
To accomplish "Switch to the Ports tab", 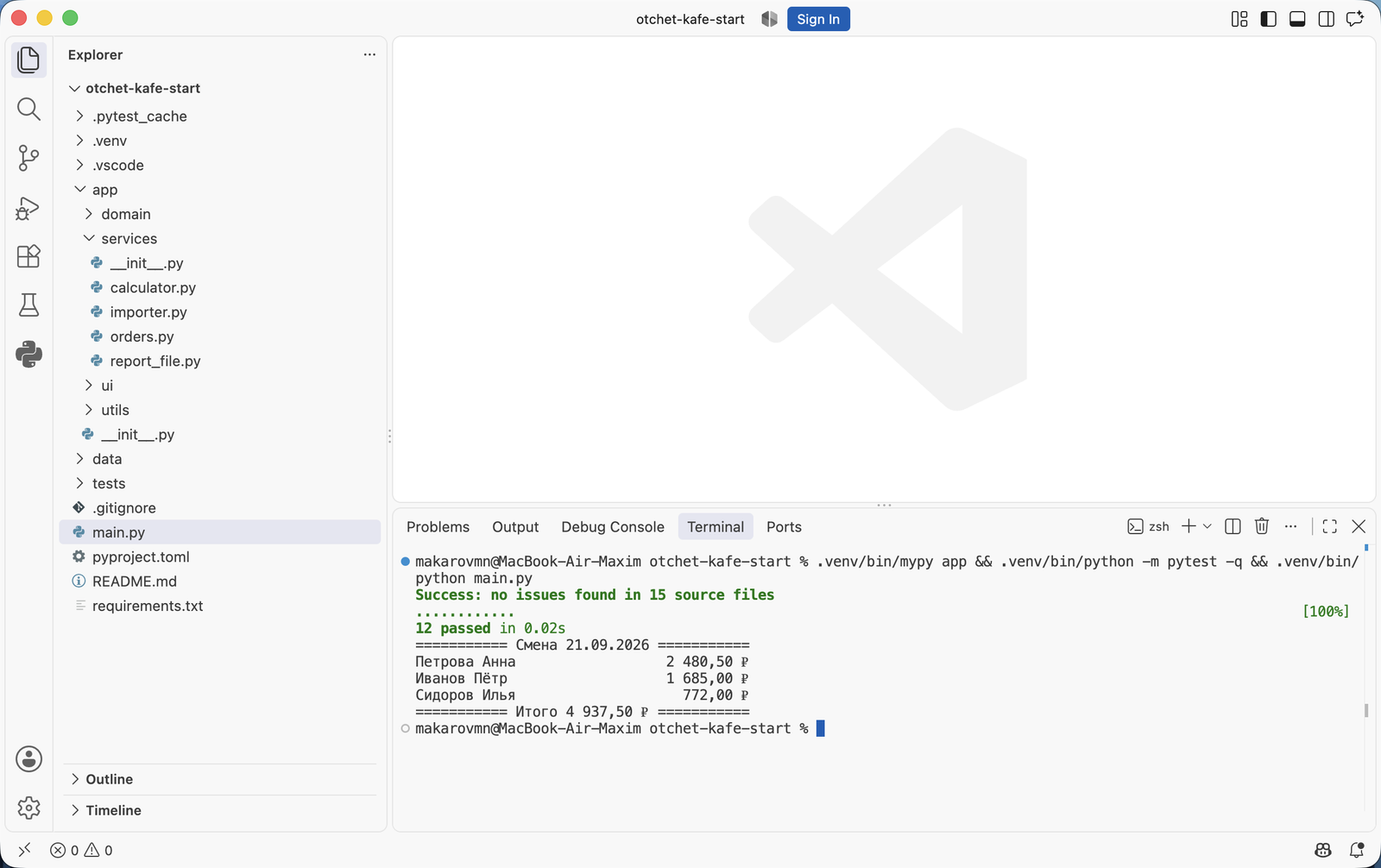I will click(784, 526).
